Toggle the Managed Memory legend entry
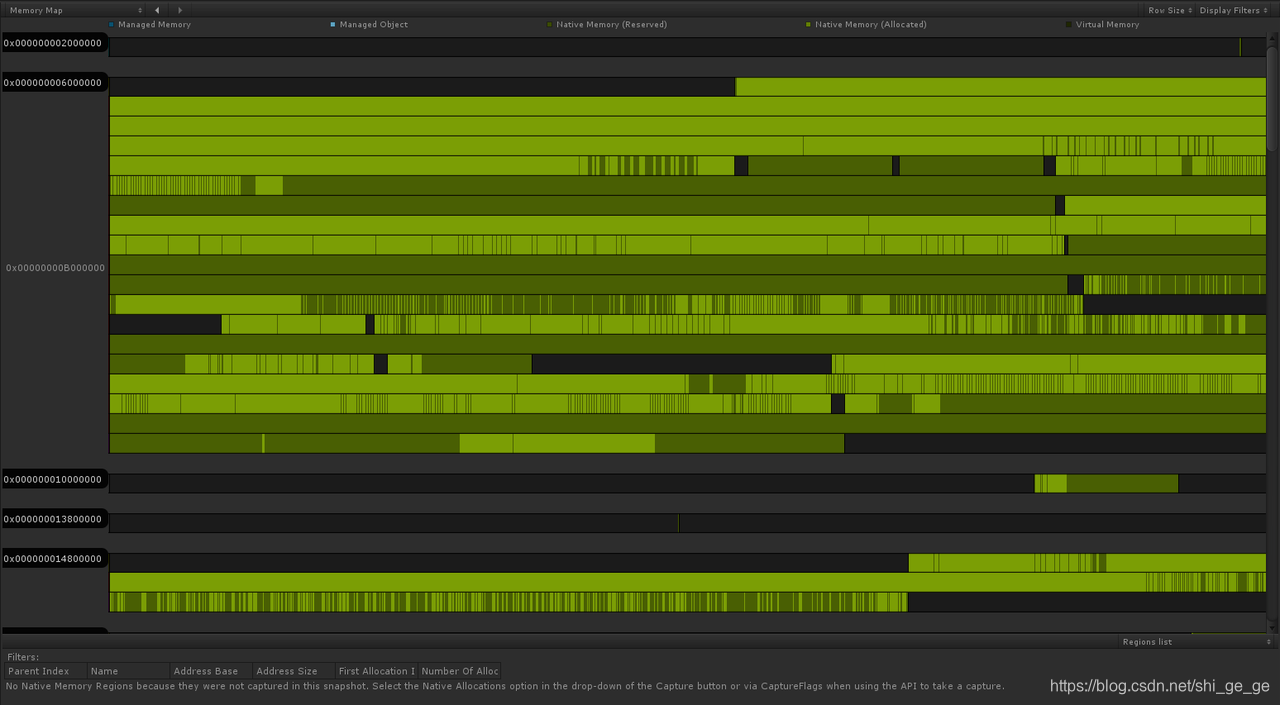Screen dimensions: 1280x705 point(150,24)
